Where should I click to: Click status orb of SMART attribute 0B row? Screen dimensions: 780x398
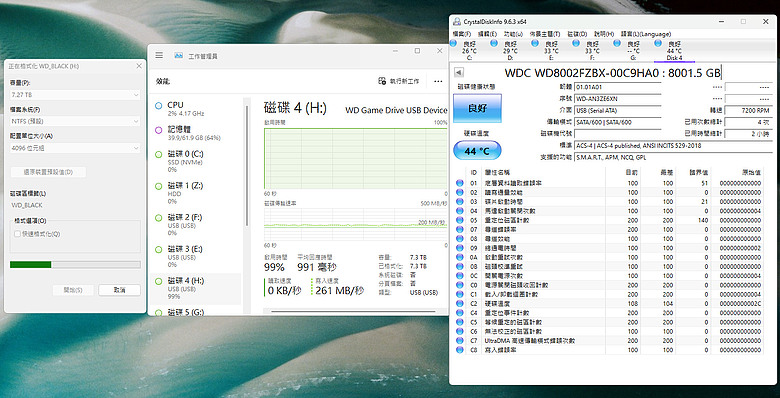460,266
